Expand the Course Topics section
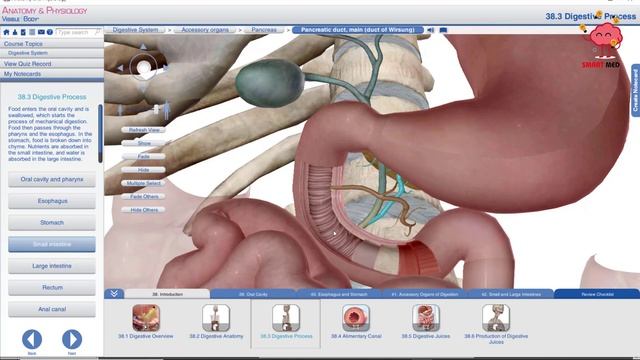The height and width of the screenshot is (360, 640). click(51, 44)
